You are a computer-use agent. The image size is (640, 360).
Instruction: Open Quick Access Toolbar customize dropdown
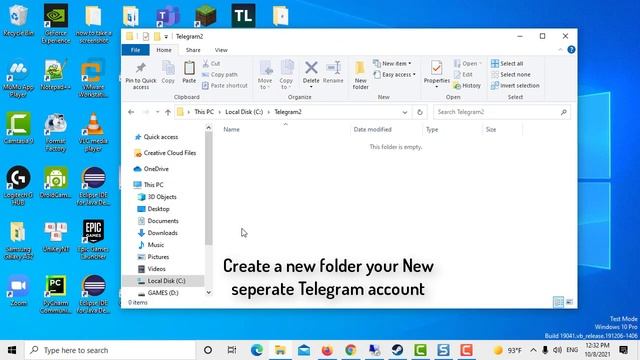(x=166, y=37)
